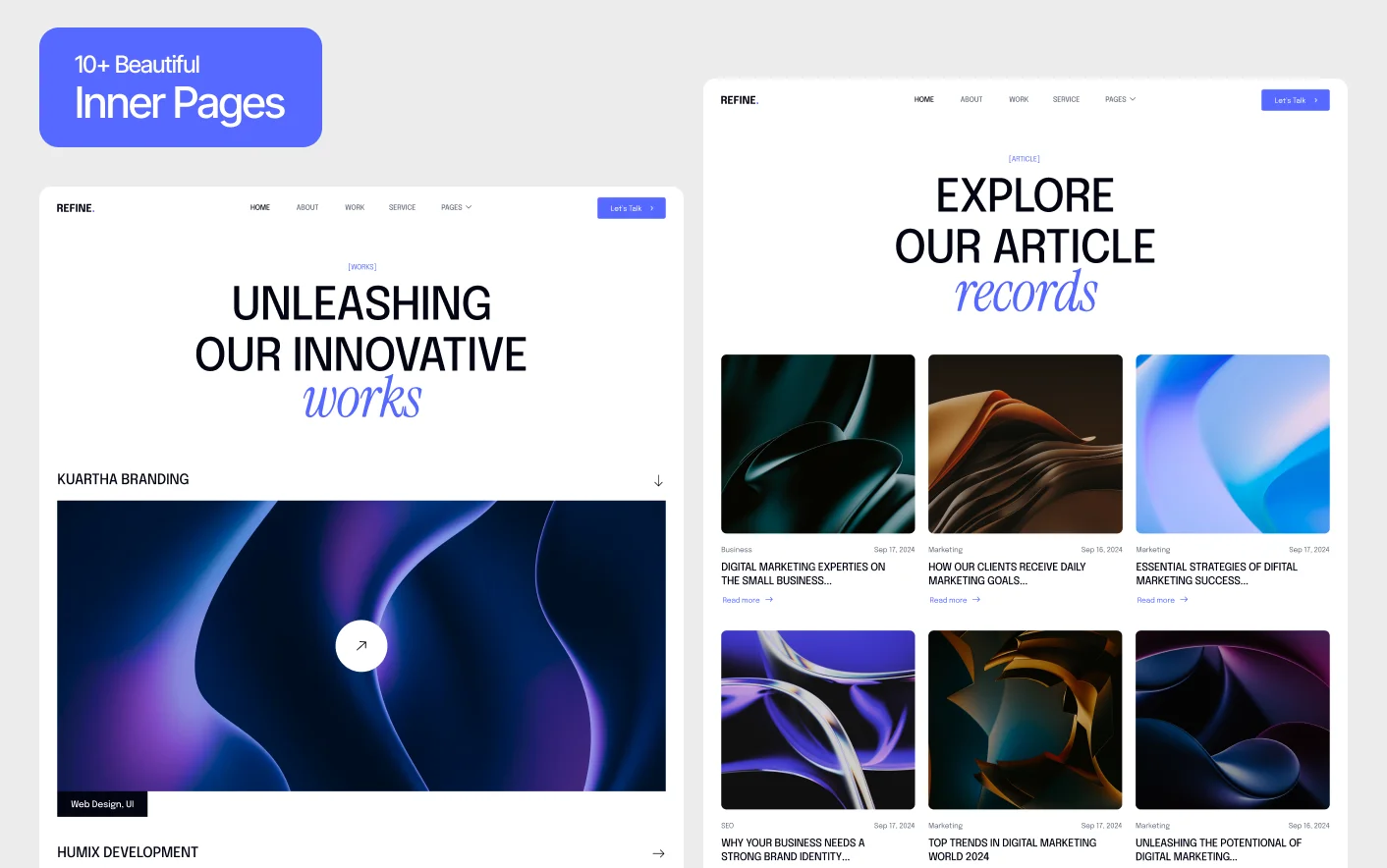Select Work in Article page navigation
The width and height of the screenshot is (1387, 868).
tap(1019, 99)
